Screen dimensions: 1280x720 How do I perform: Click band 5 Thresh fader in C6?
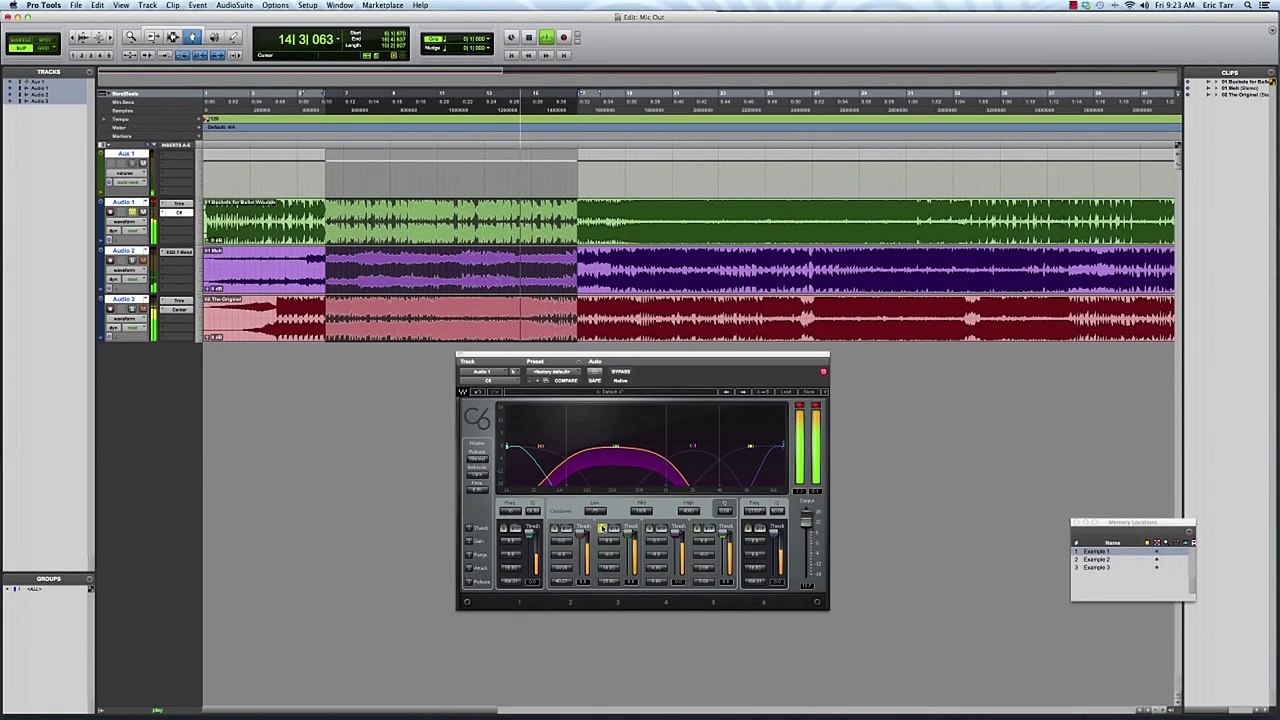[x=722, y=532]
